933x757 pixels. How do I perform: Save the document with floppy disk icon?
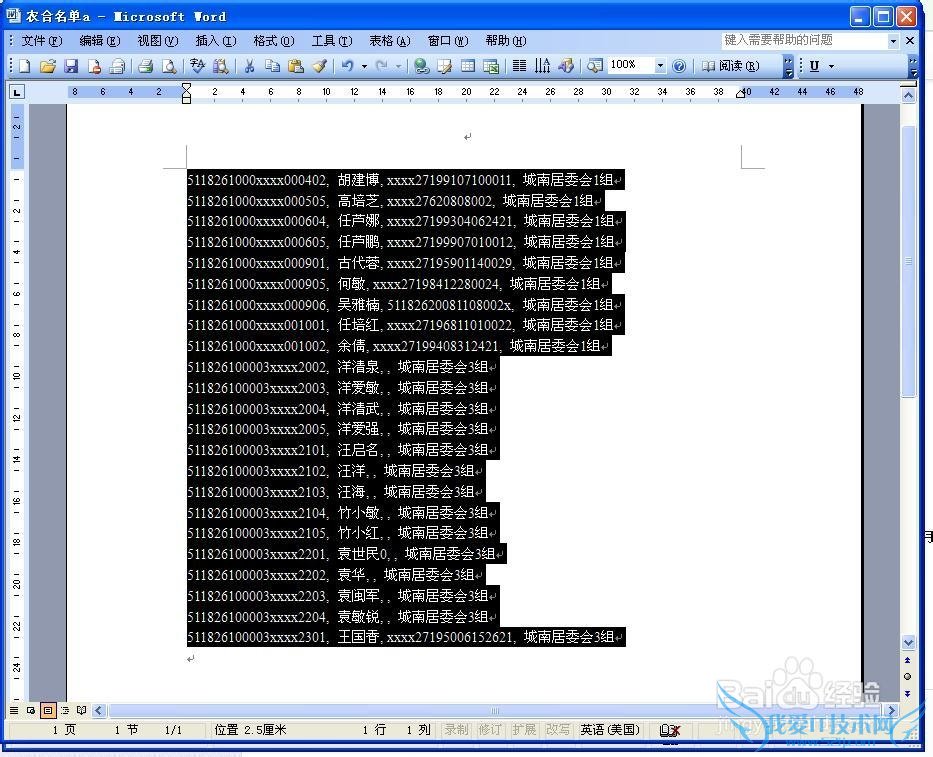click(x=71, y=66)
